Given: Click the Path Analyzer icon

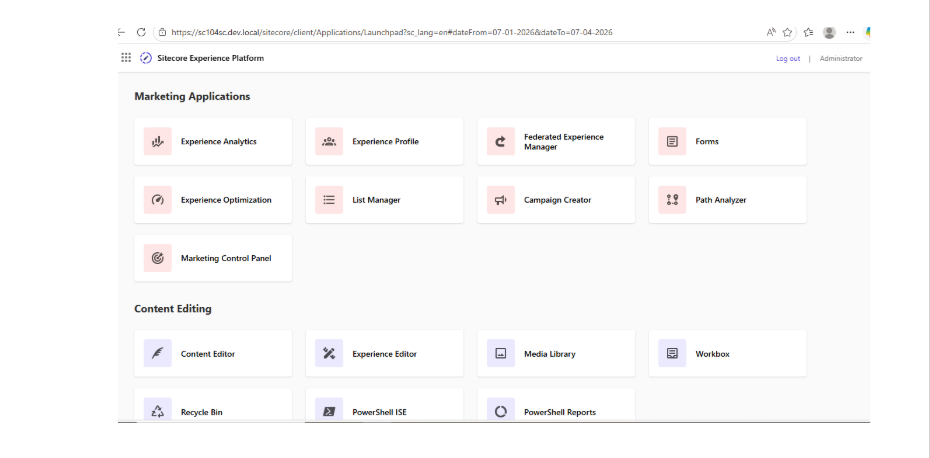Looking at the screenshot, I should pos(672,200).
